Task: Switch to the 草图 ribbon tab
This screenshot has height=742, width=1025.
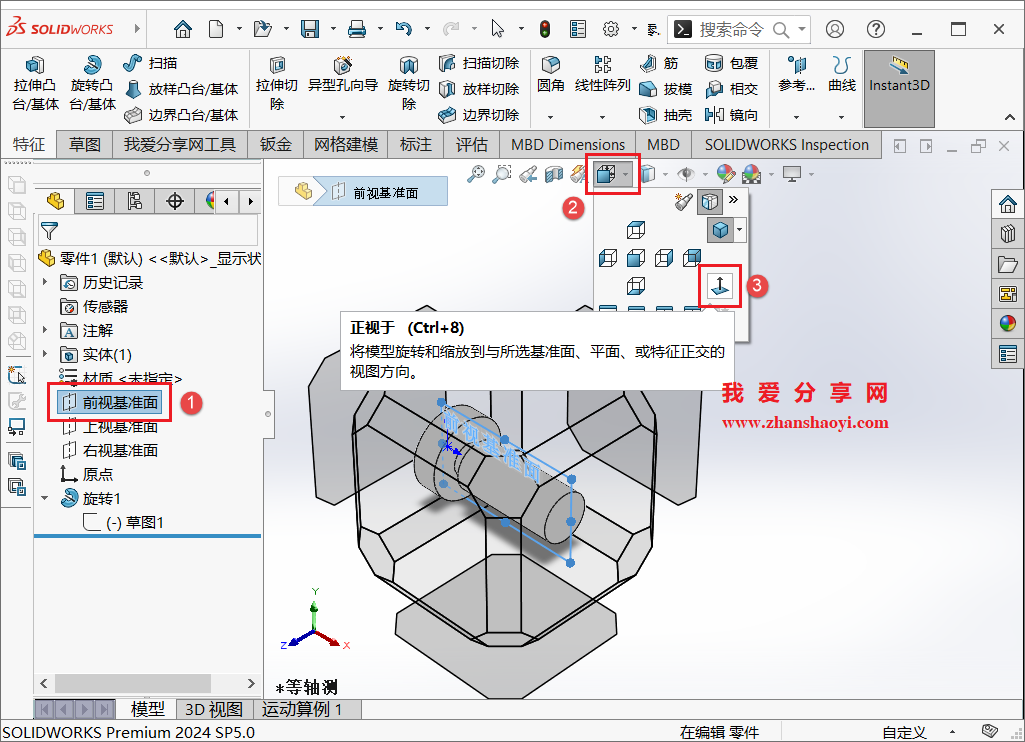Action: (x=85, y=144)
